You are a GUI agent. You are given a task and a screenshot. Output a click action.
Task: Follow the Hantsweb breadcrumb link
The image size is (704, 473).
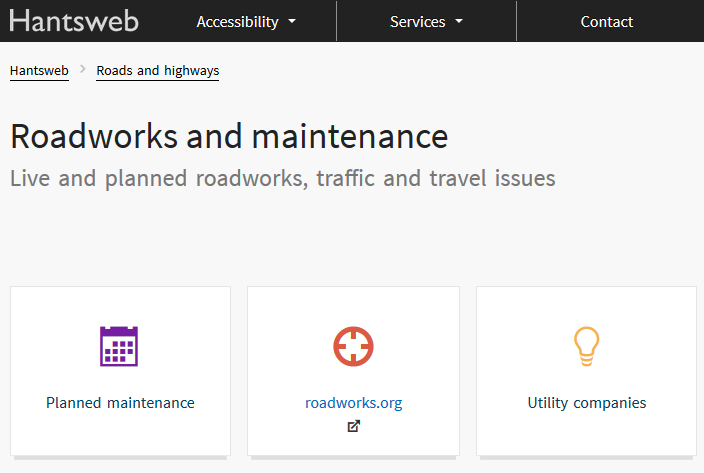tap(40, 71)
